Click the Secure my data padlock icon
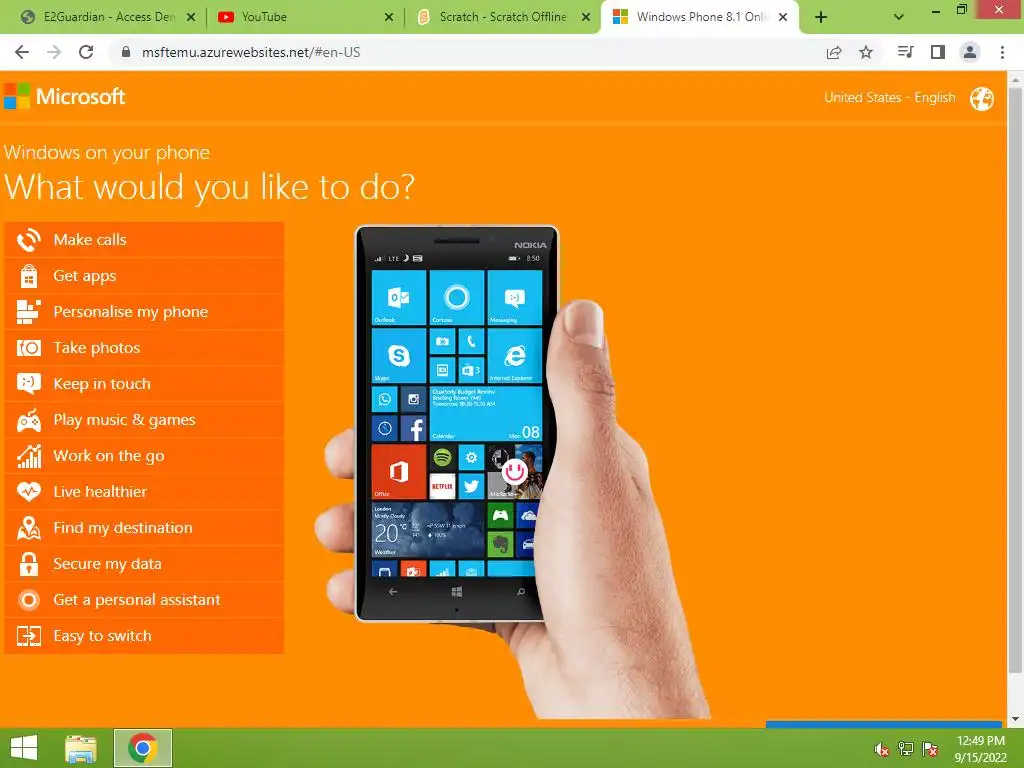This screenshot has height=768, width=1024. pyautogui.click(x=29, y=564)
